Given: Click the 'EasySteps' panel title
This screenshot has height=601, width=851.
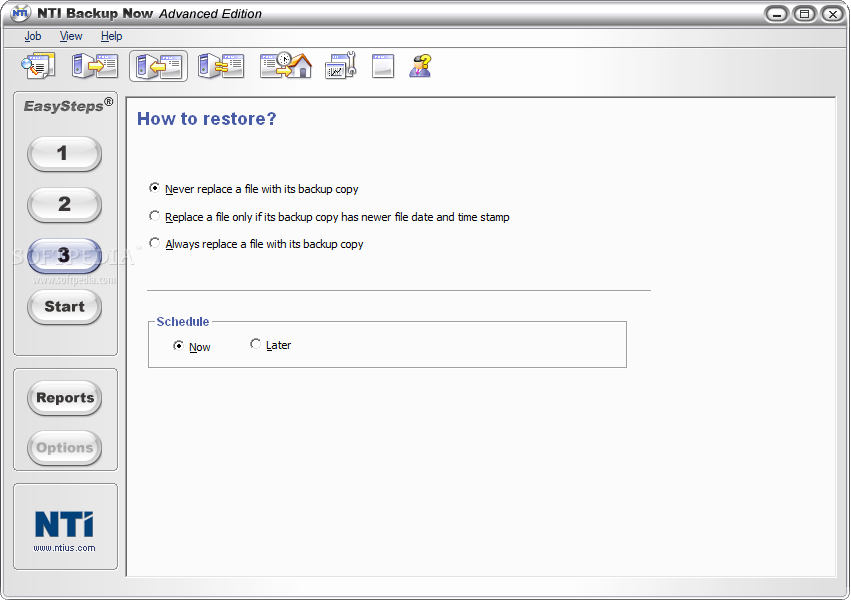Looking at the screenshot, I should 68,105.
